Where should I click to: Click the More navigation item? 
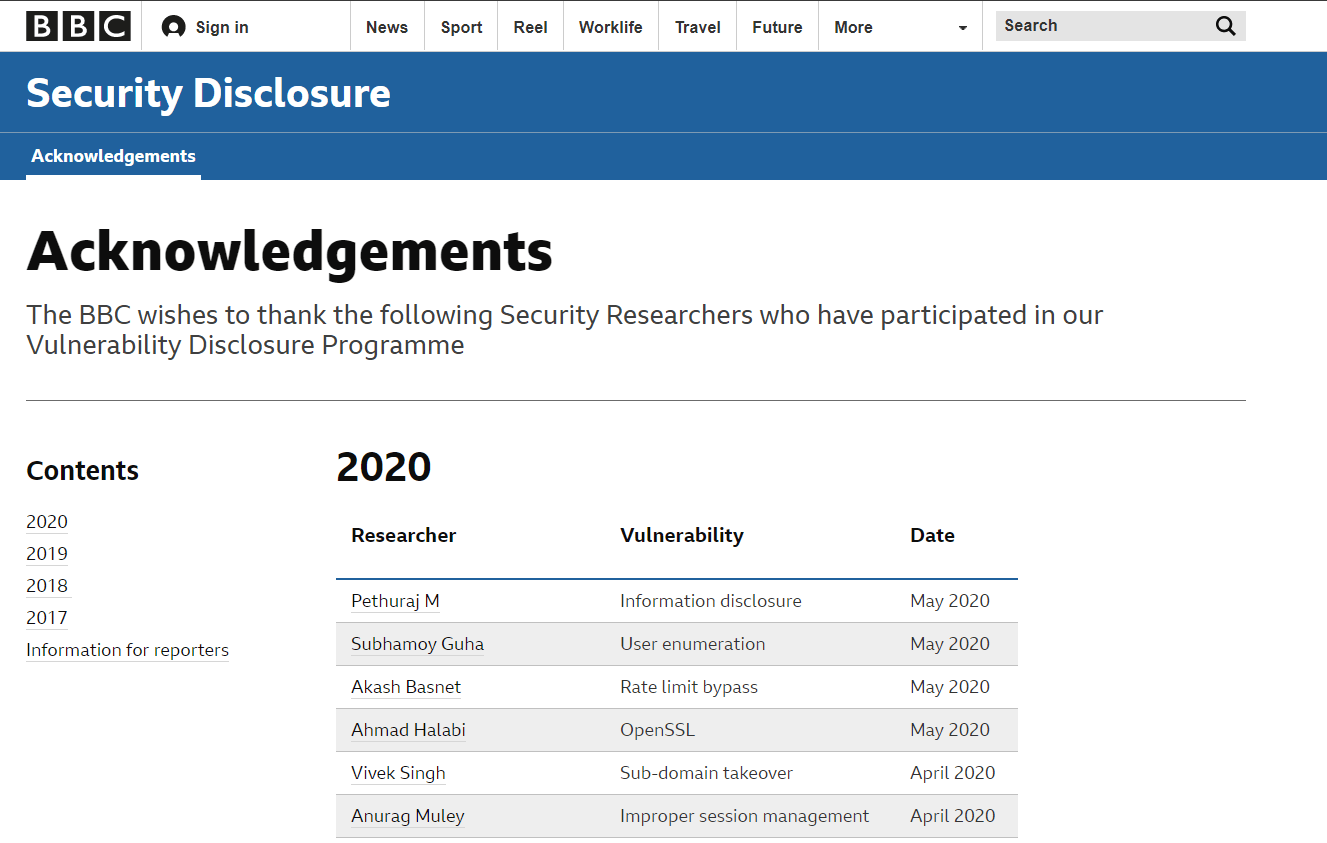853,27
